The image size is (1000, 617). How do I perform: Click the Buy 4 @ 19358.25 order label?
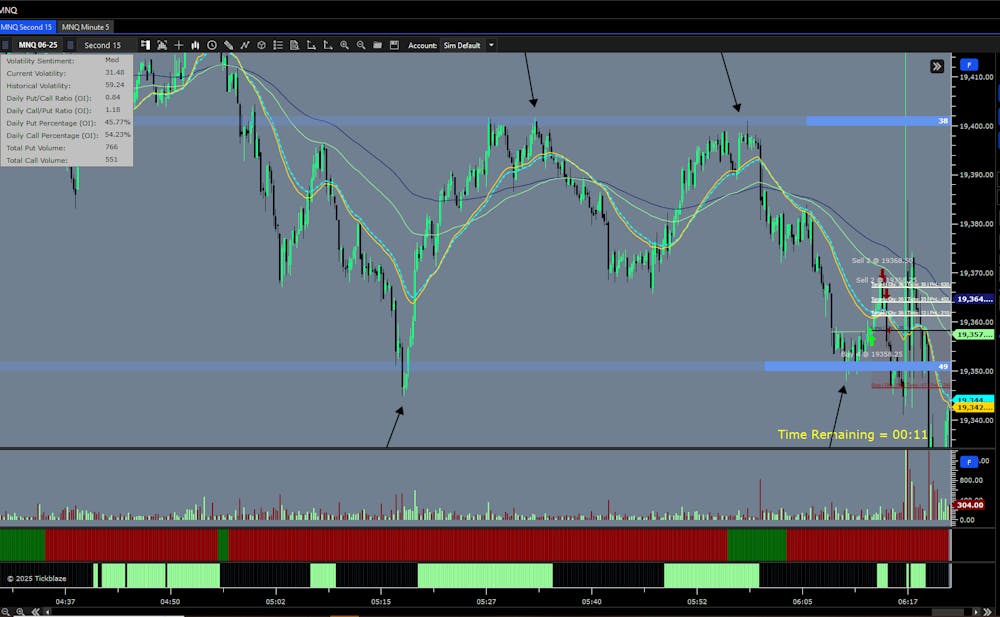(x=873, y=354)
